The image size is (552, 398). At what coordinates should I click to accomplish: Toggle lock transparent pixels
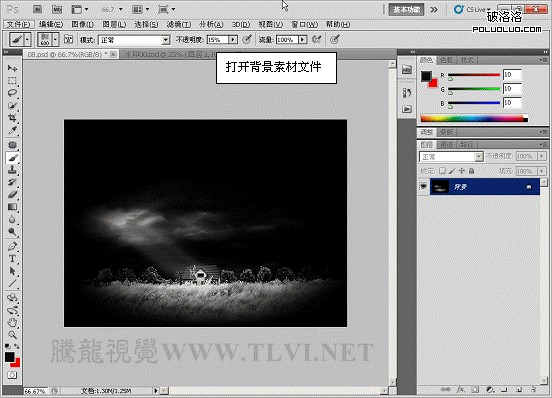click(x=442, y=171)
